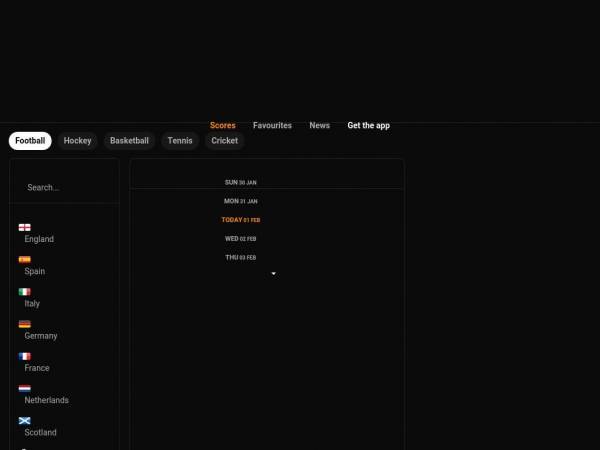Click the Spain flag icon
The width and height of the screenshot is (600, 450).
point(24,259)
